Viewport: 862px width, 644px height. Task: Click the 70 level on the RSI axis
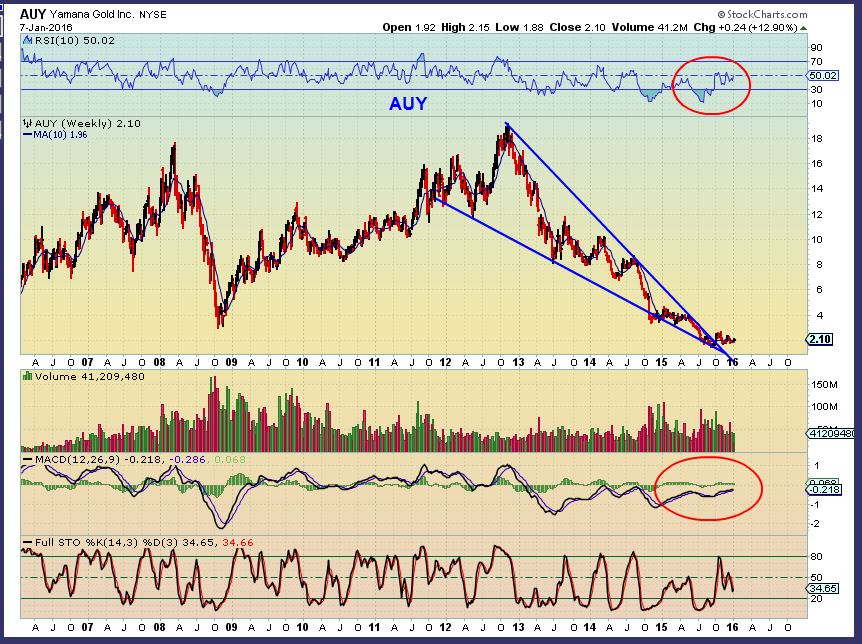pos(816,62)
